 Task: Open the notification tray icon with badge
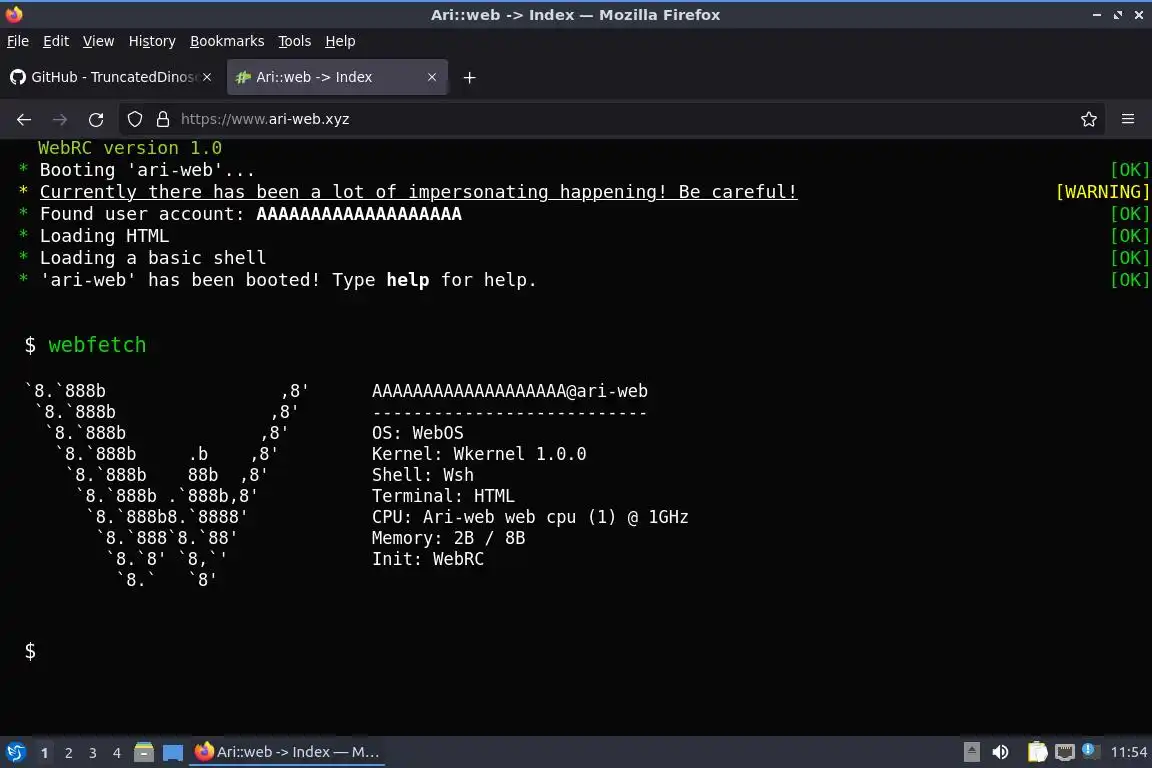coord(1090,751)
